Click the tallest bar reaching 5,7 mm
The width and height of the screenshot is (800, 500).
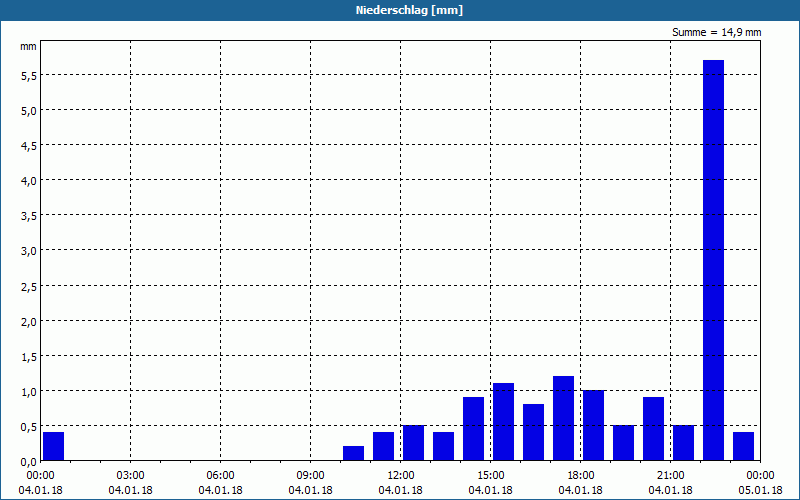(x=713, y=260)
